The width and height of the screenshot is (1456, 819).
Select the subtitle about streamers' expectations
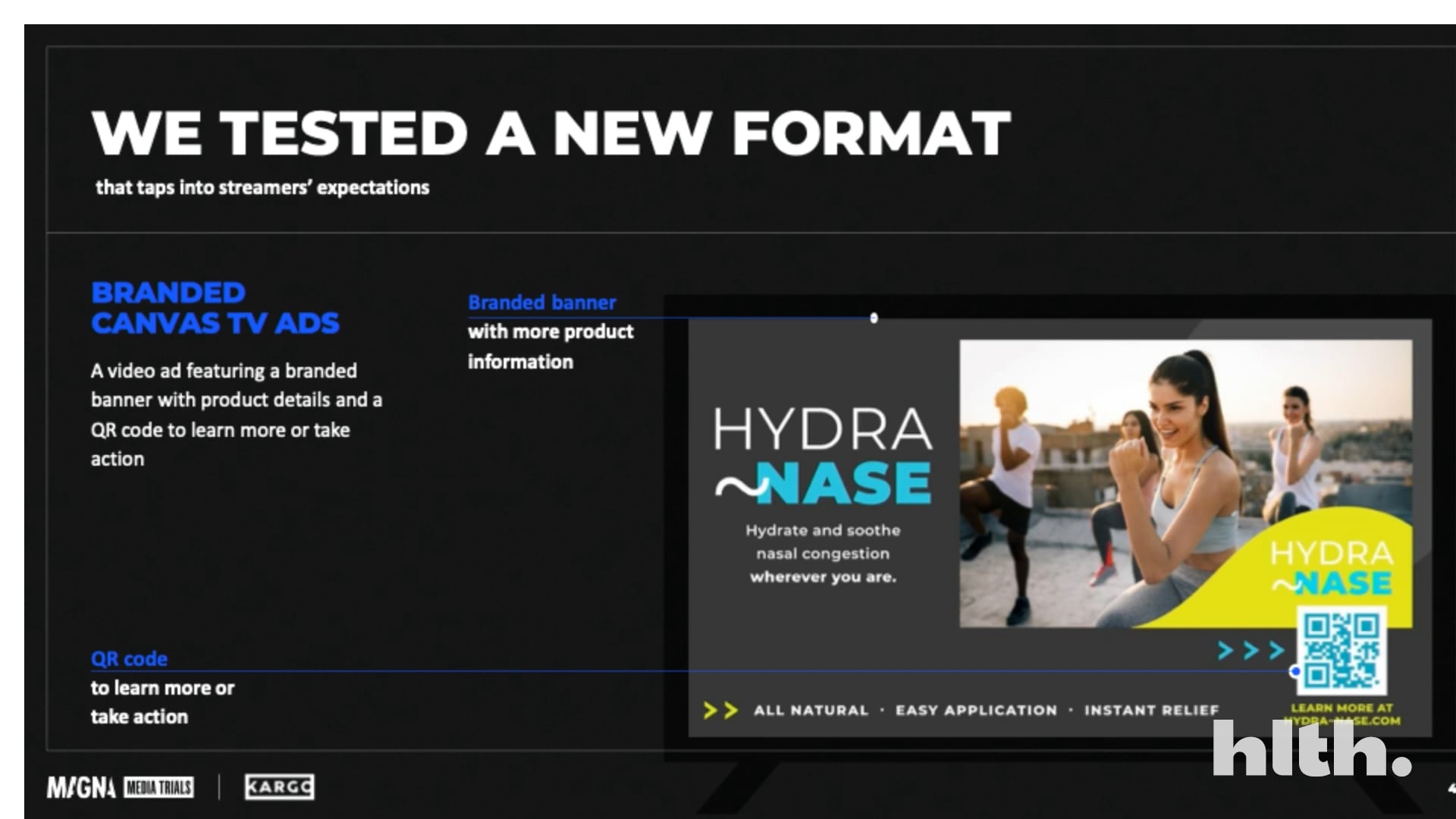[x=262, y=187]
